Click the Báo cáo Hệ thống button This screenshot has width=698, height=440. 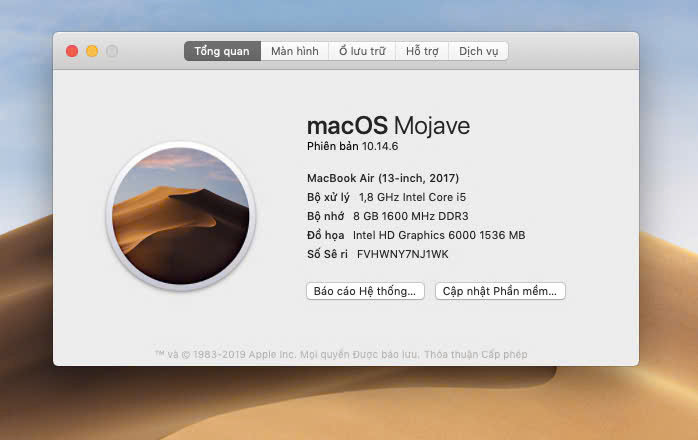[365, 291]
